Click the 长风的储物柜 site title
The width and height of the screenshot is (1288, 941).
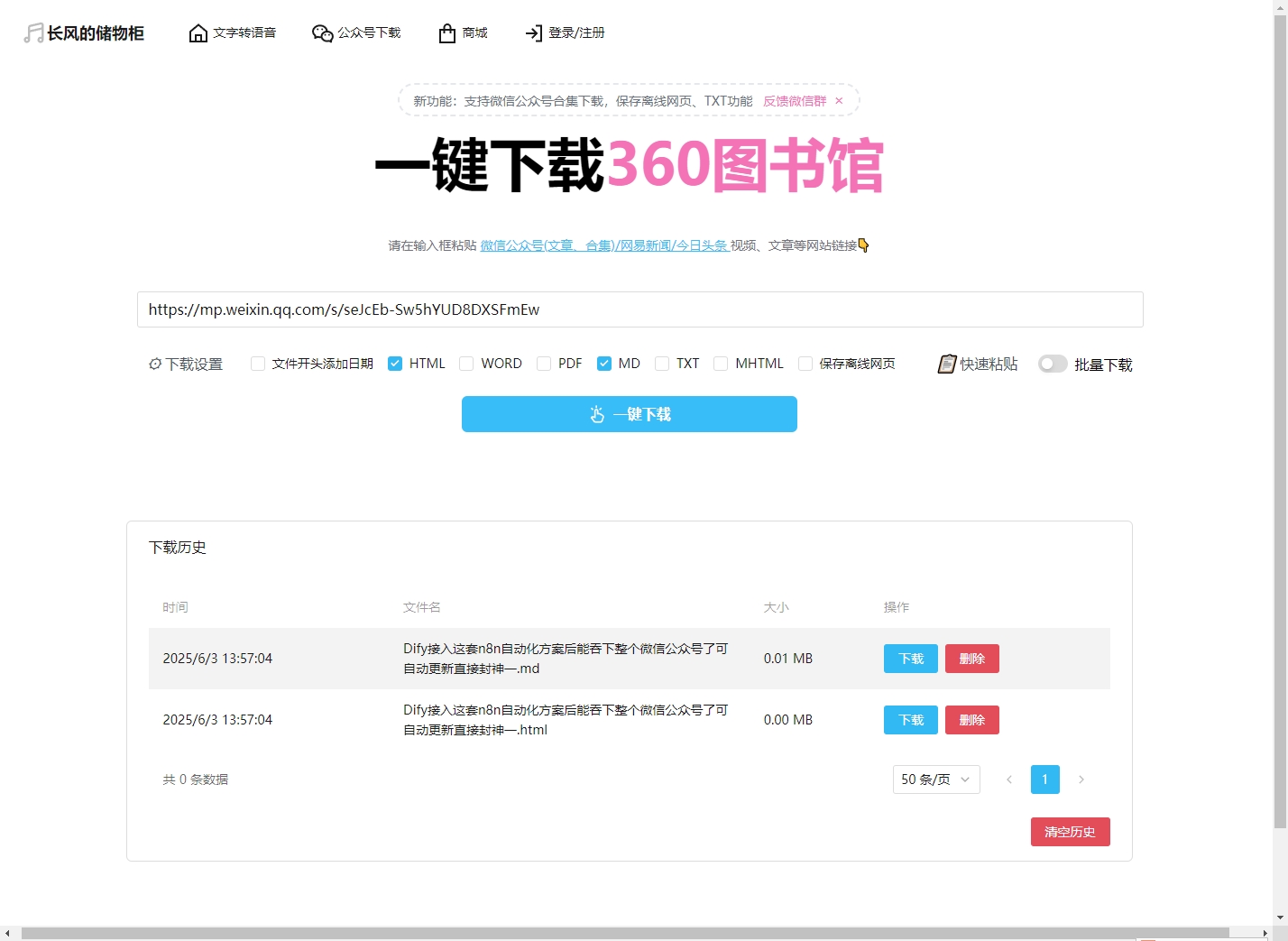pyautogui.click(x=96, y=33)
